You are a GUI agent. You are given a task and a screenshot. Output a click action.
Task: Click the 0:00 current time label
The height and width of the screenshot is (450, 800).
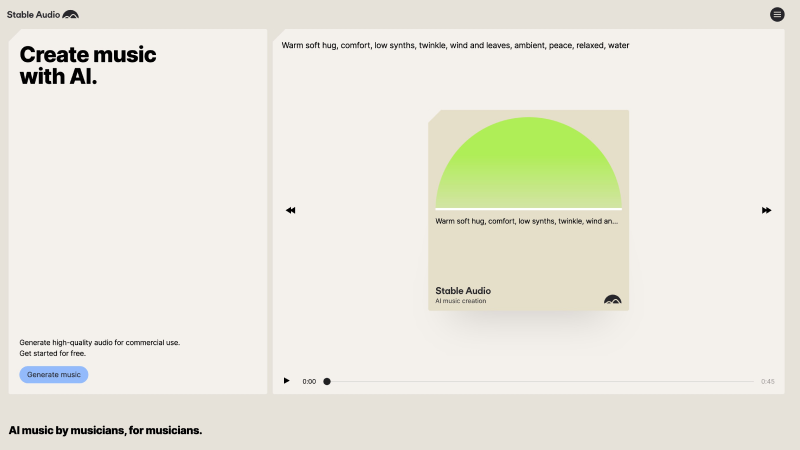tap(309, 381)
